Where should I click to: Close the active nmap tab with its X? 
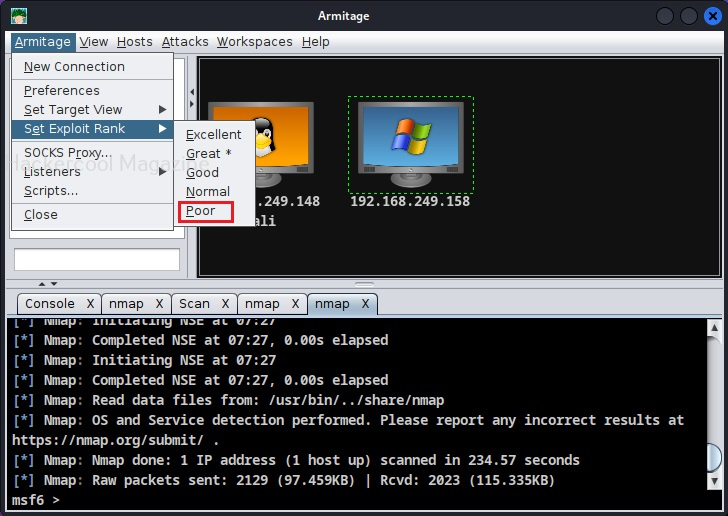pos(365,304)
